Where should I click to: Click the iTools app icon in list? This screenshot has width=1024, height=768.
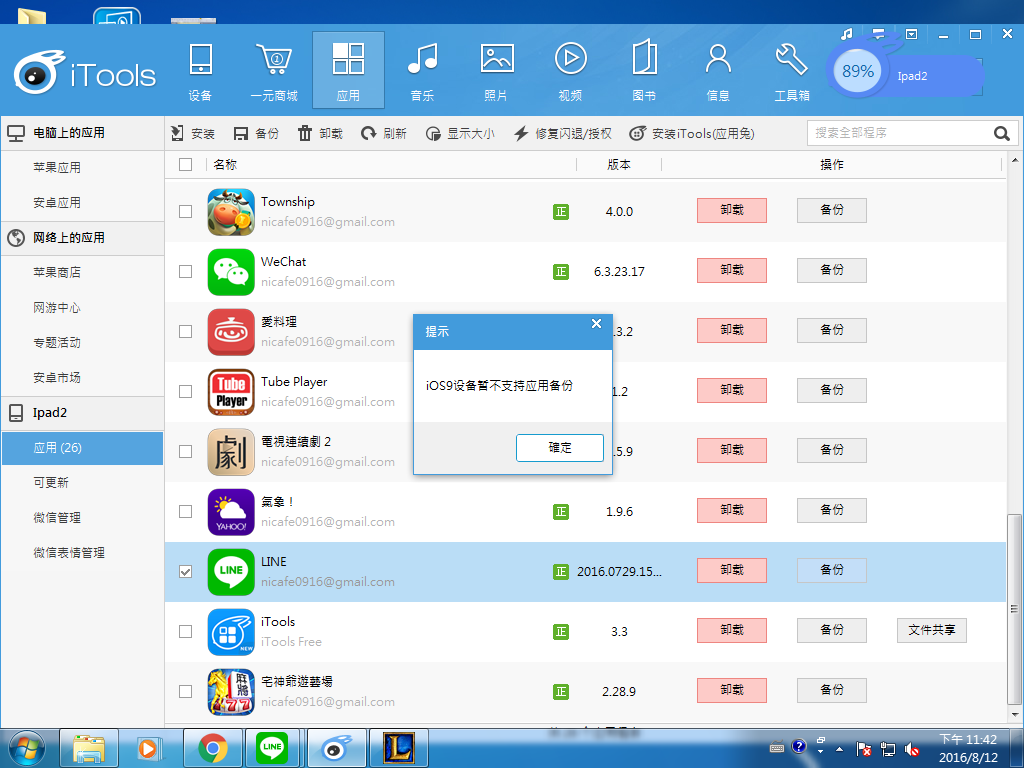(x=231, y=632)
